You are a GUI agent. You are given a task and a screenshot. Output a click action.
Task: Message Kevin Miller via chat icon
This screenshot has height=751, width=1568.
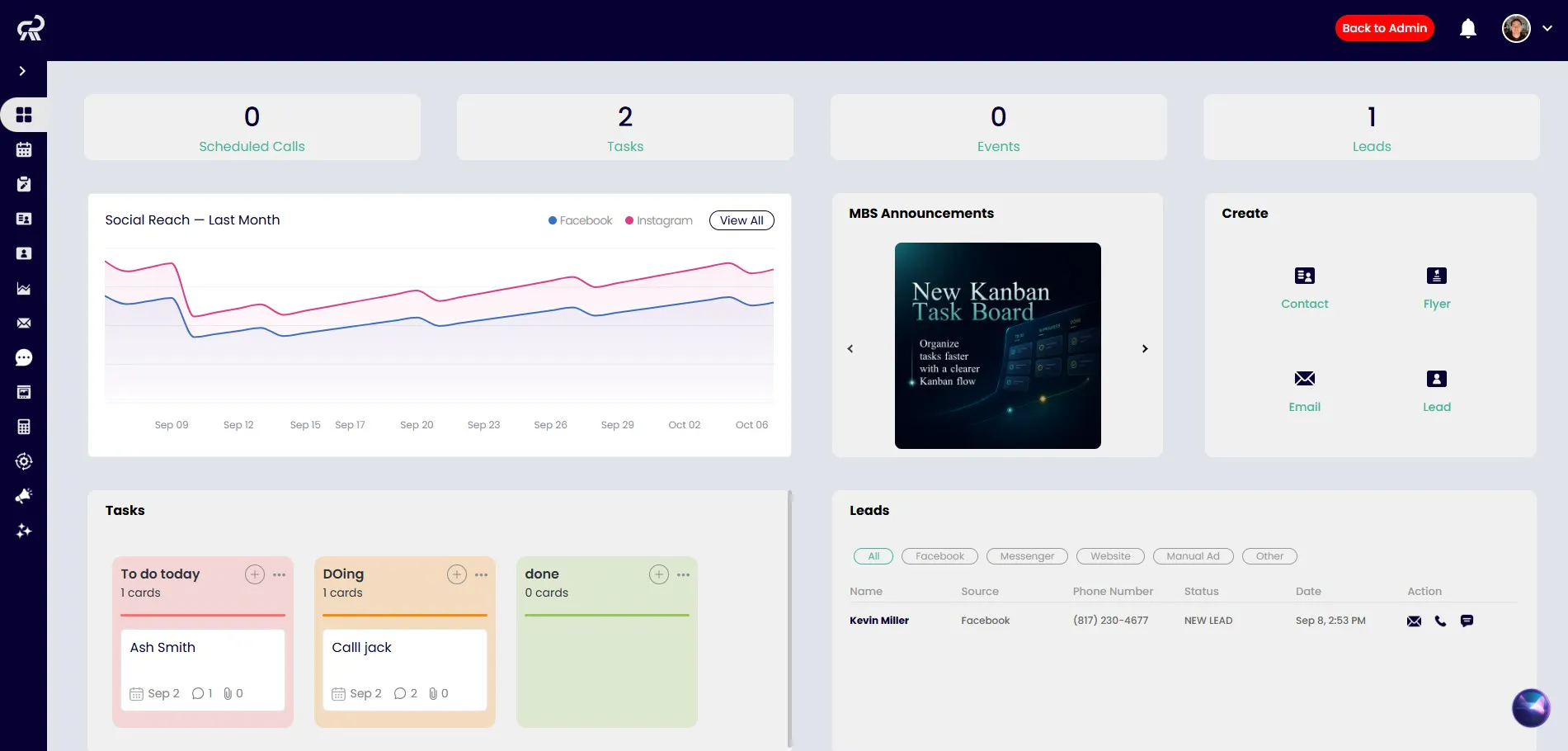pyautogui.click(x=1467, y=621)
